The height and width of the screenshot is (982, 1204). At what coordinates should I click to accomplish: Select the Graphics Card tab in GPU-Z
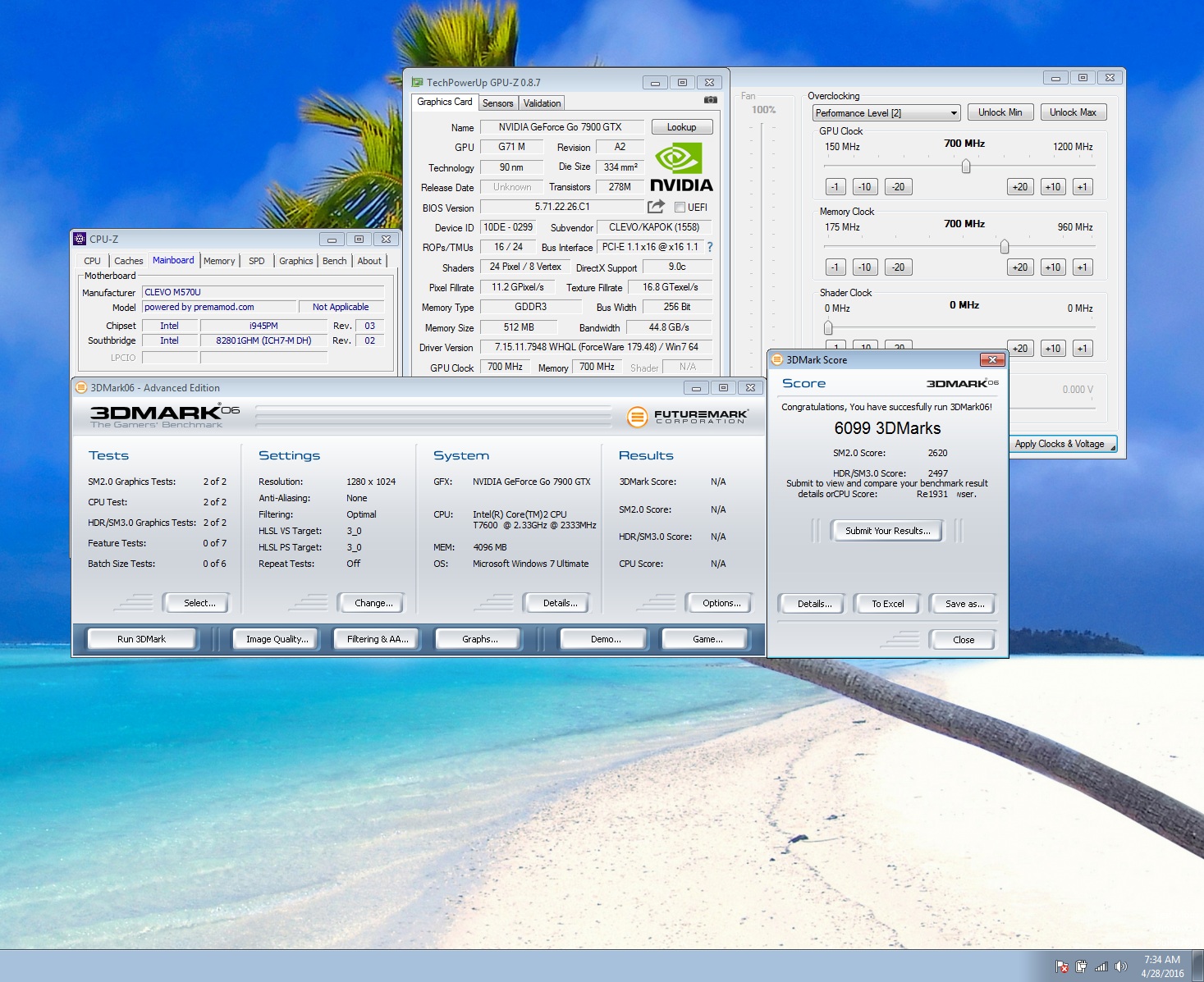[x=445, y=102]
